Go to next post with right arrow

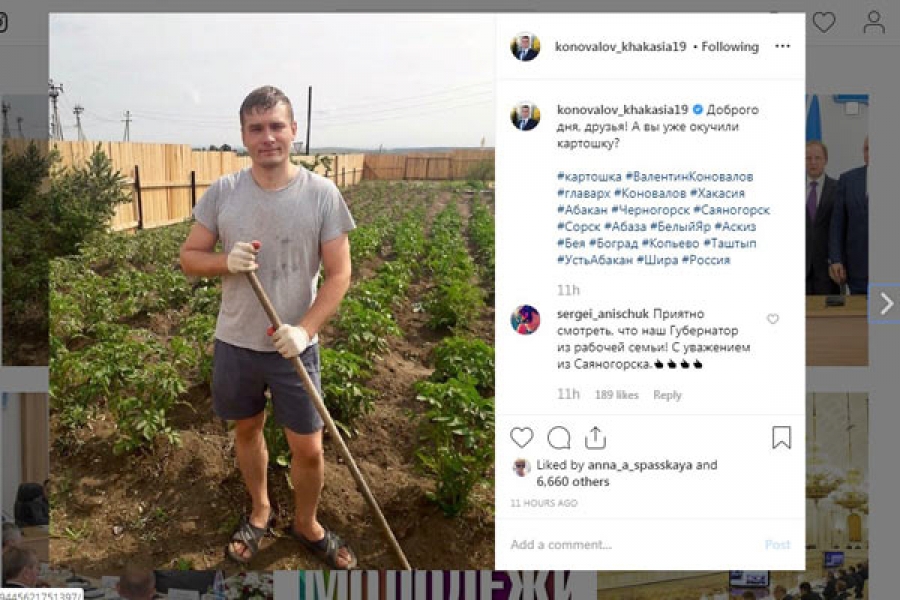886,303
